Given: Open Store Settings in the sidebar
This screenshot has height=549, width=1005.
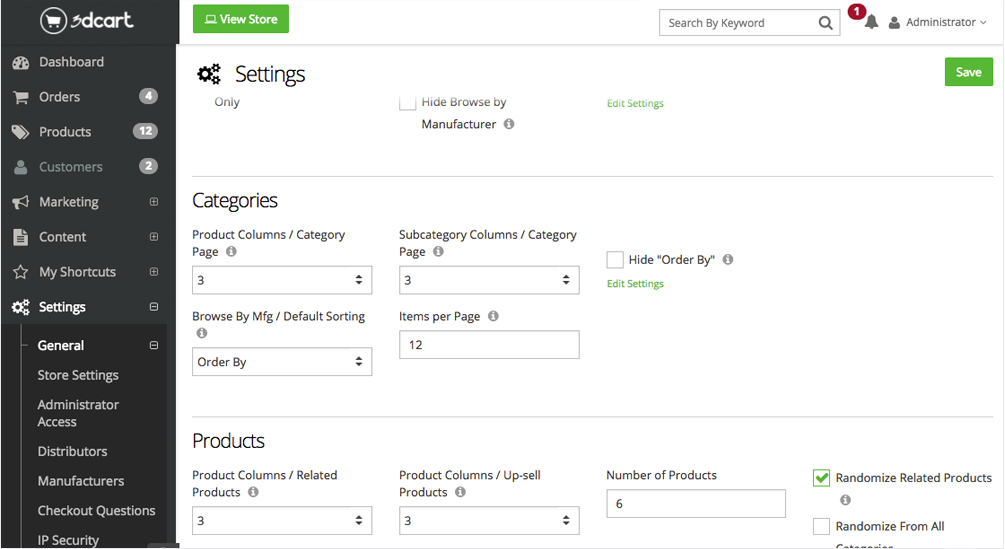Looking at the screenshot, I should tap(78, 375).
